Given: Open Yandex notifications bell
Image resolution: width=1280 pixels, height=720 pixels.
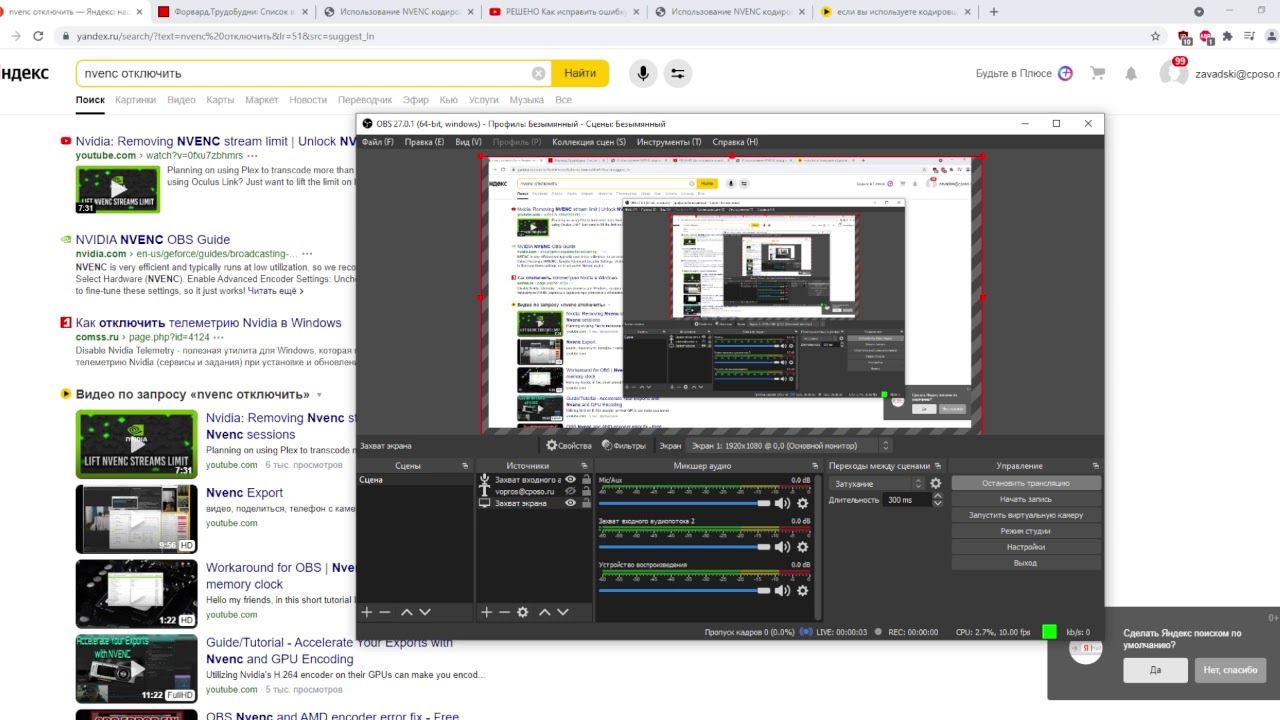Looking at the screenshot, I should click(1131, 74).
